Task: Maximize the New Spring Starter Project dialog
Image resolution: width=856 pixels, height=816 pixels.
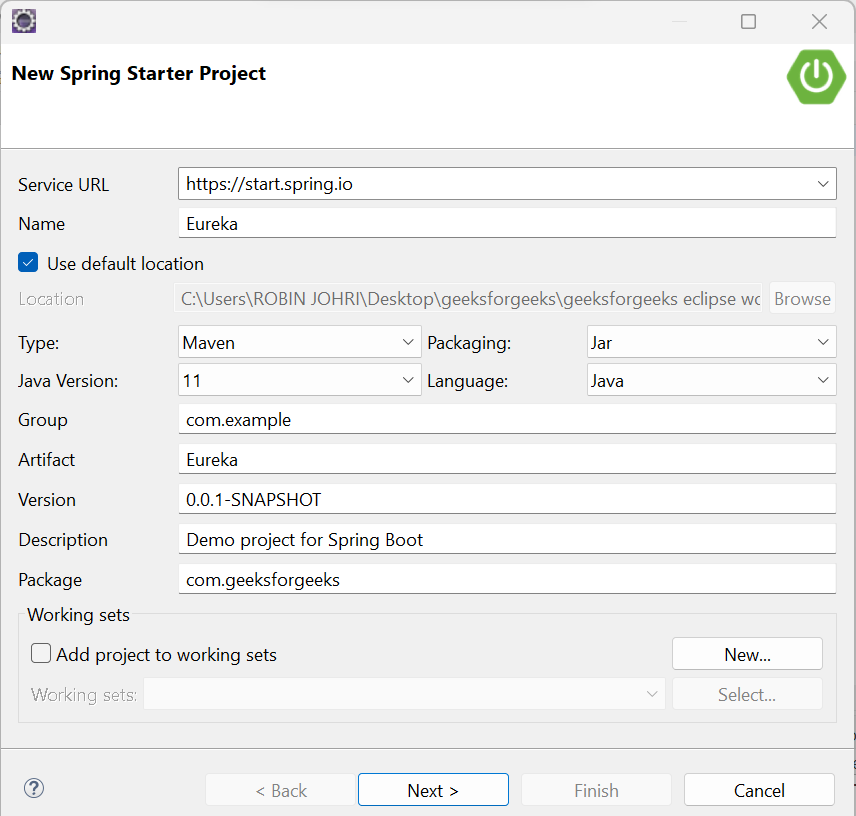Action: point(748,22)
